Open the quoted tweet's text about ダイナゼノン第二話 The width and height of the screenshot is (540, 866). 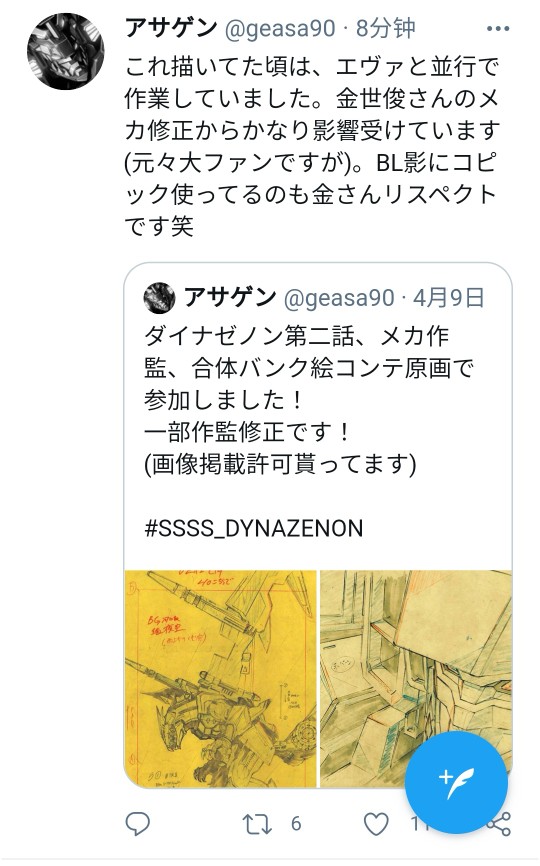(x=309, y=400)
